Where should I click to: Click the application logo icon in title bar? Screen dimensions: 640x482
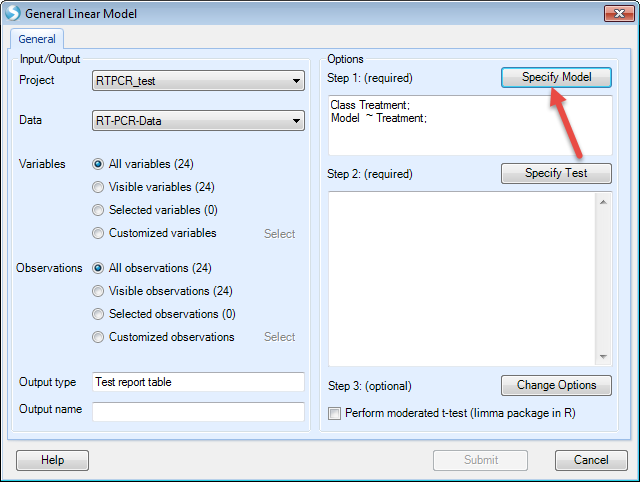pyautogui.click(x=13, y=13)
